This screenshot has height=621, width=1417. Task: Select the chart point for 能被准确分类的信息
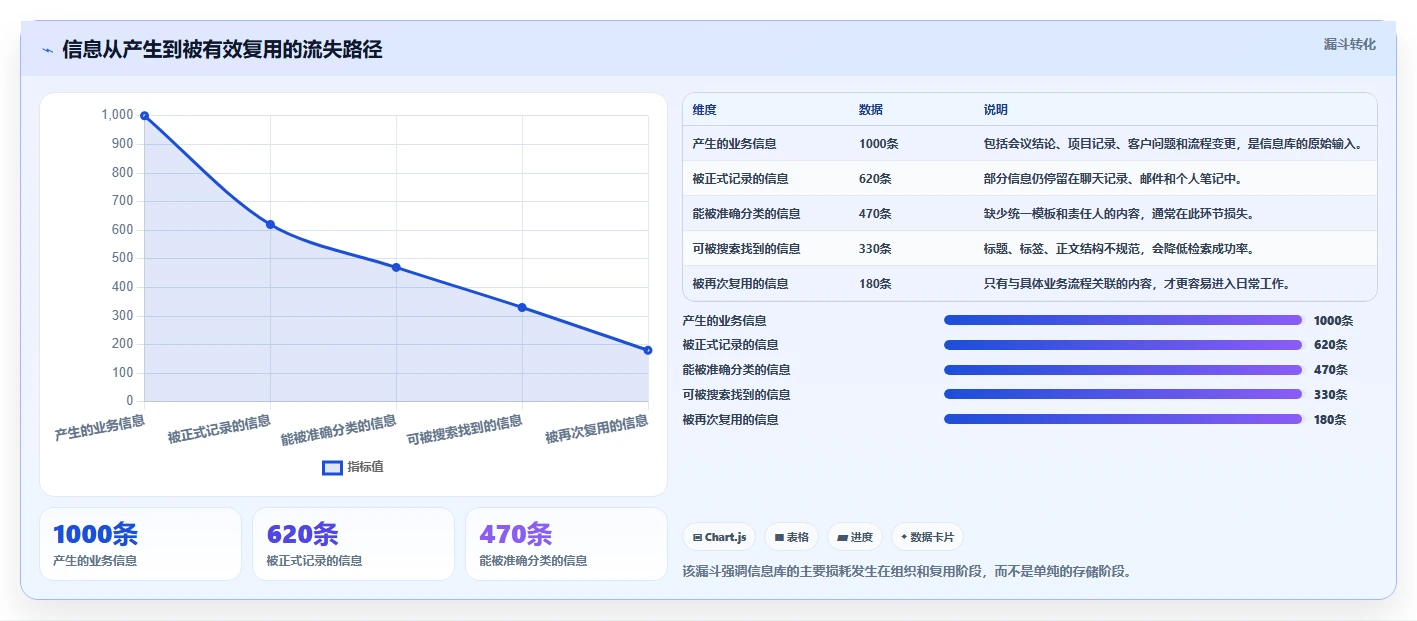click(x=396, y=267)
